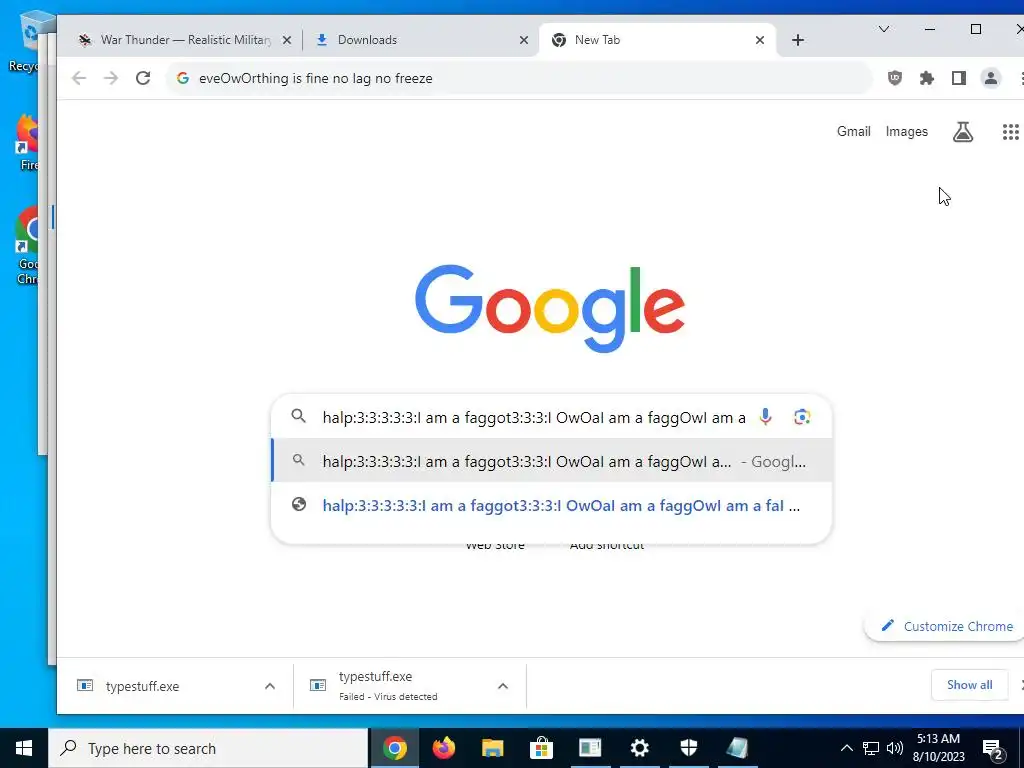Click the failed virus-detected typestuff.exe item
Viewport: 1024px width, 768px height.
388,686
